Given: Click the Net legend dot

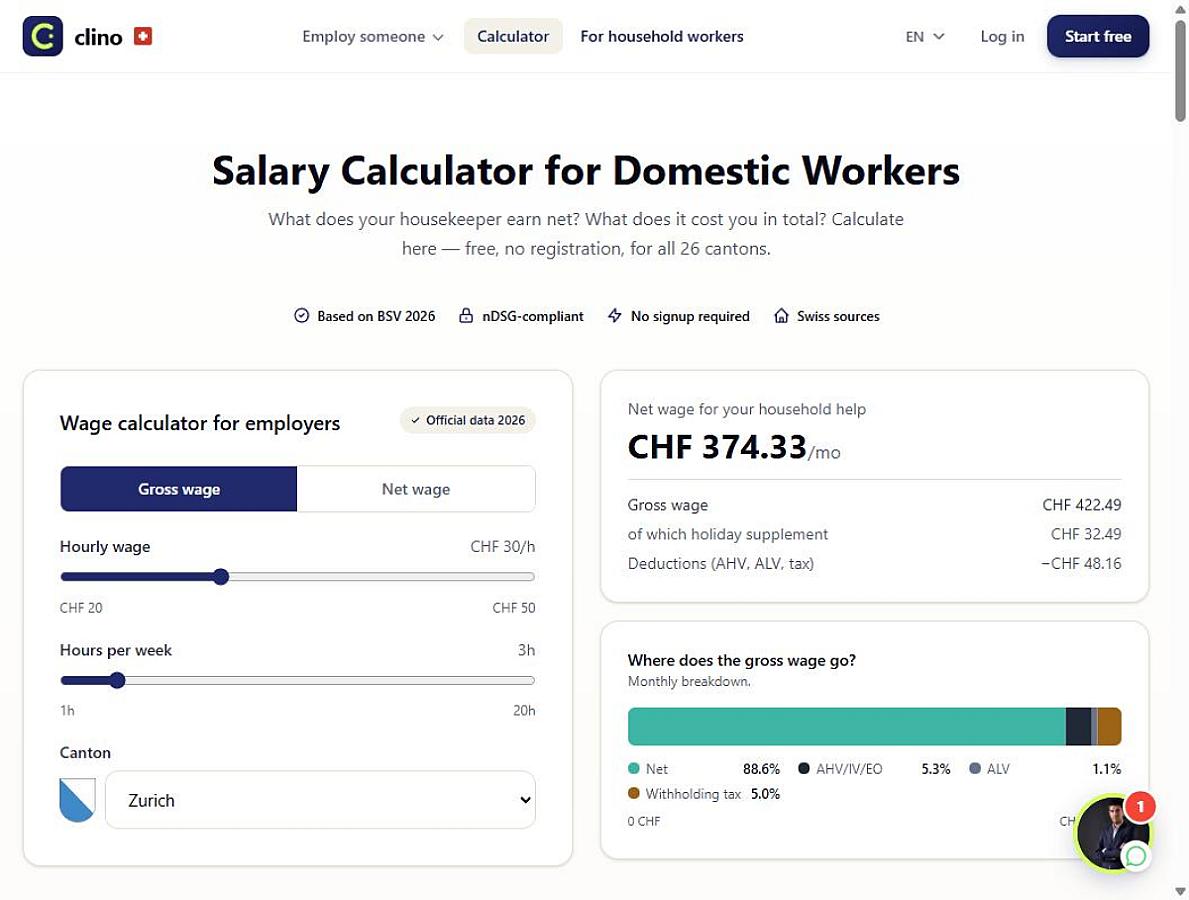Looking at the screenshot, I should (634, 768).
